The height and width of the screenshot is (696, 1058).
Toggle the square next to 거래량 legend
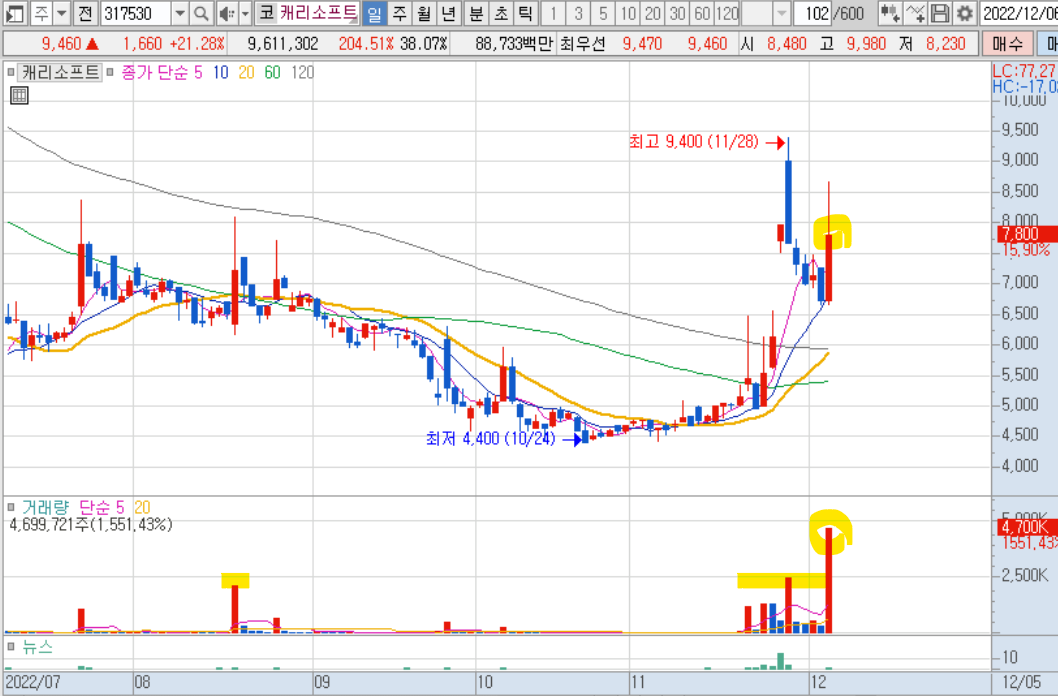pyautogui.click(x=10, y=506)
